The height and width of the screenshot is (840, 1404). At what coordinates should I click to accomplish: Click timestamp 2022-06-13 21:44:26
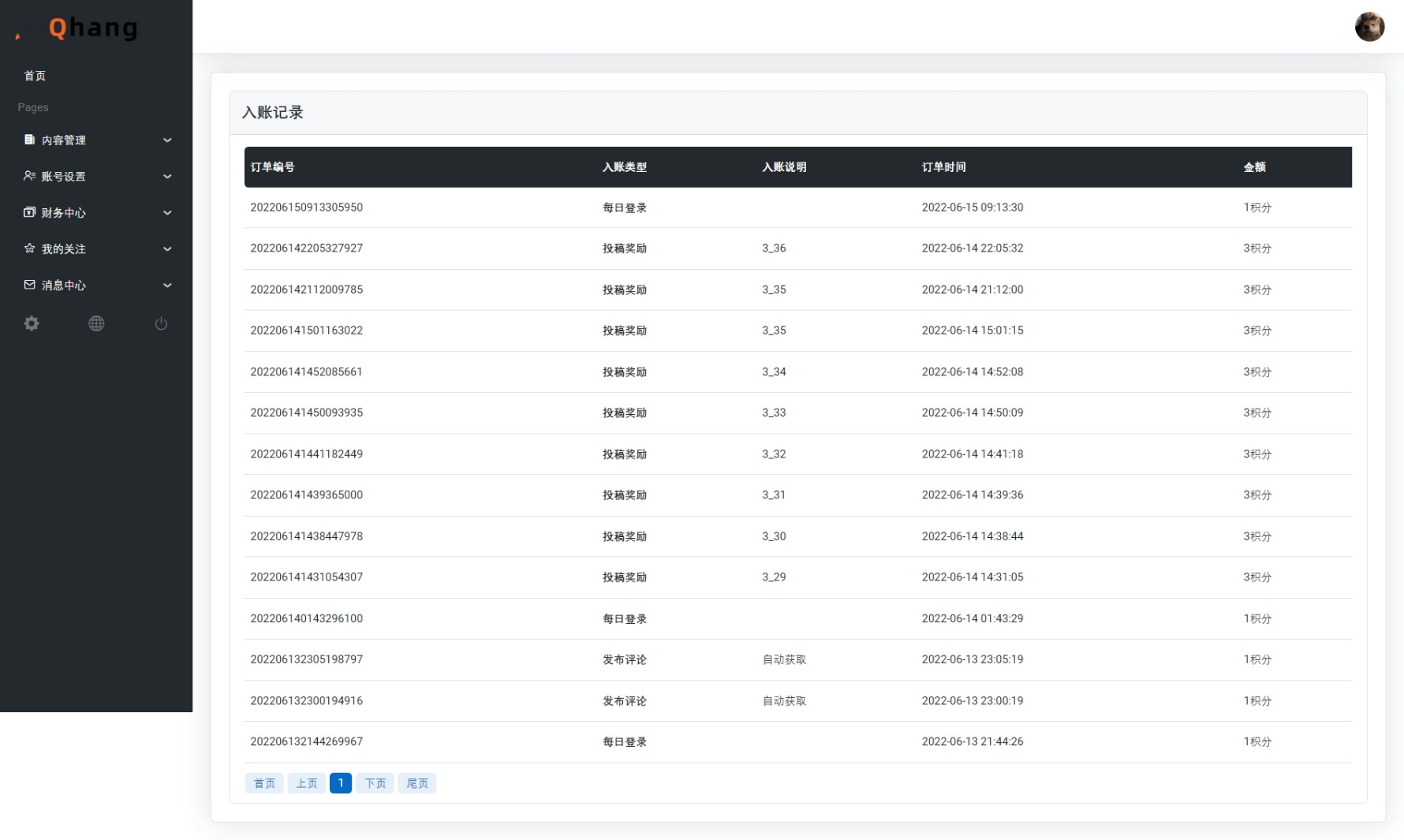point(973,741)
